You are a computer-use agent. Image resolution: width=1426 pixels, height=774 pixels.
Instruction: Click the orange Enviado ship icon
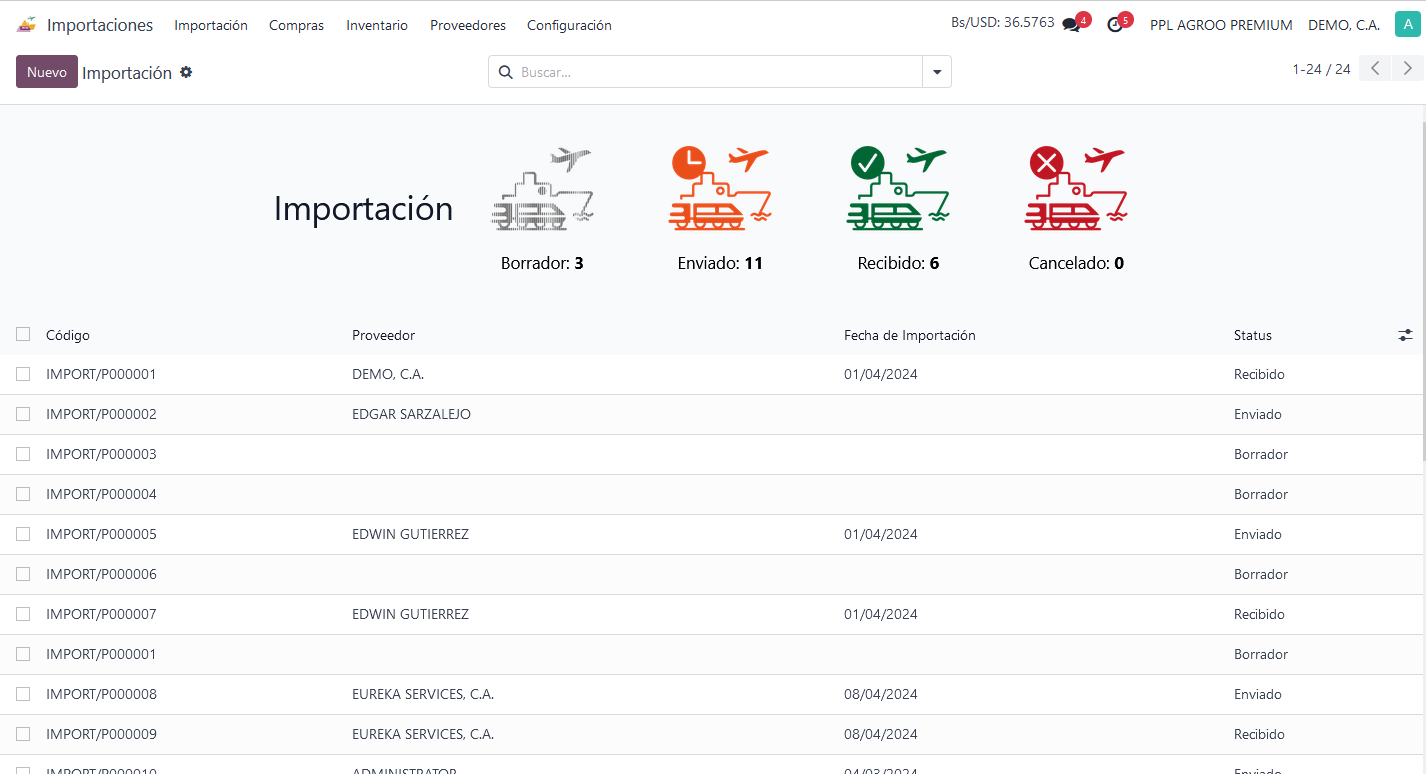click(x=719, y=190)
